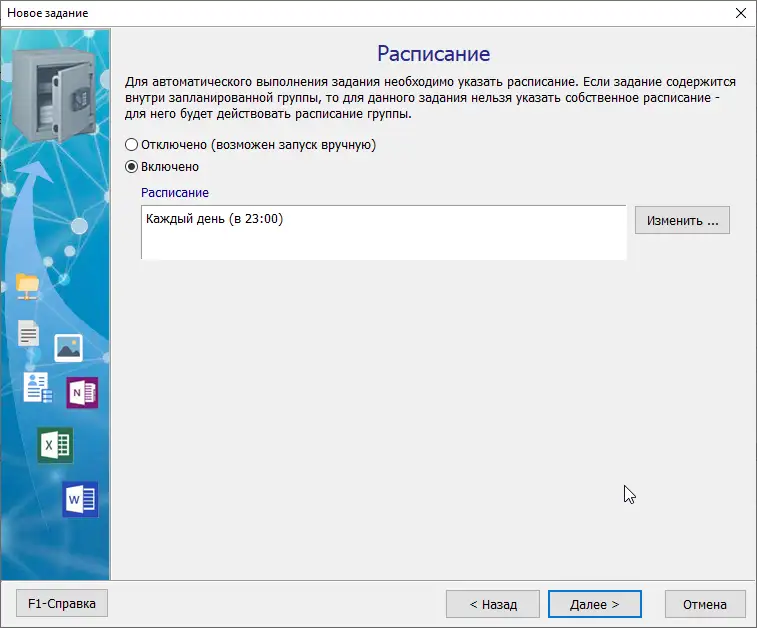Go back with the "< Назад" button
This screenshot has height=628, width=757.
493,604
